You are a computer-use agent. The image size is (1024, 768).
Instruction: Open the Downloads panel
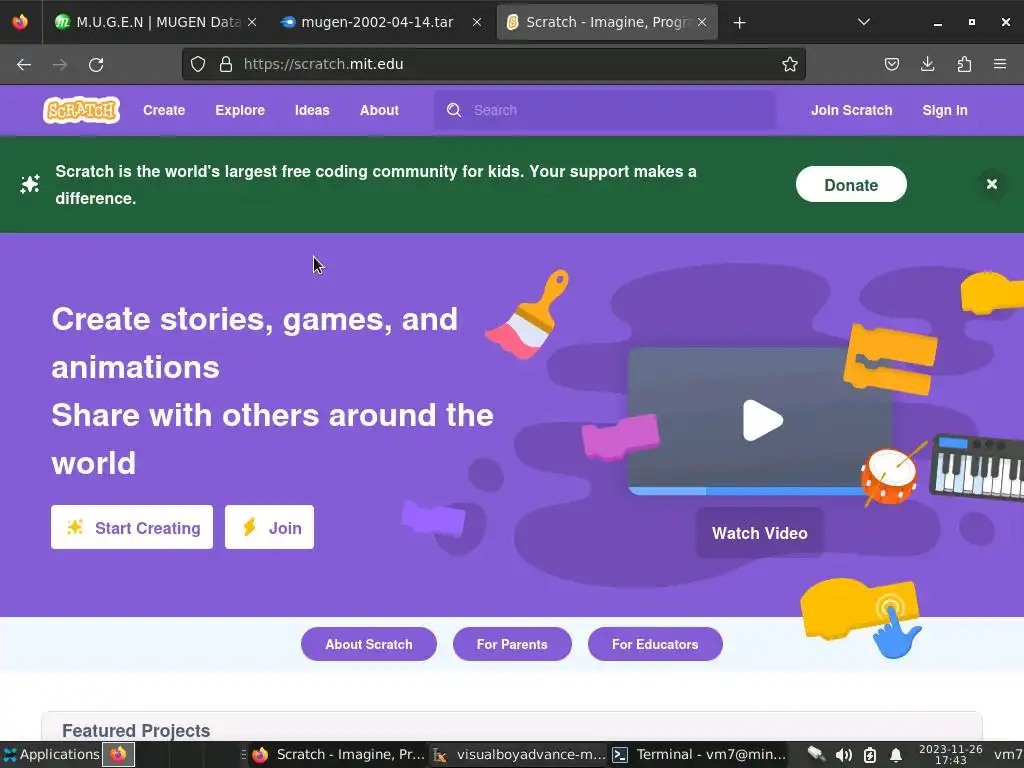pyautogui.click(x=927, y=64)
